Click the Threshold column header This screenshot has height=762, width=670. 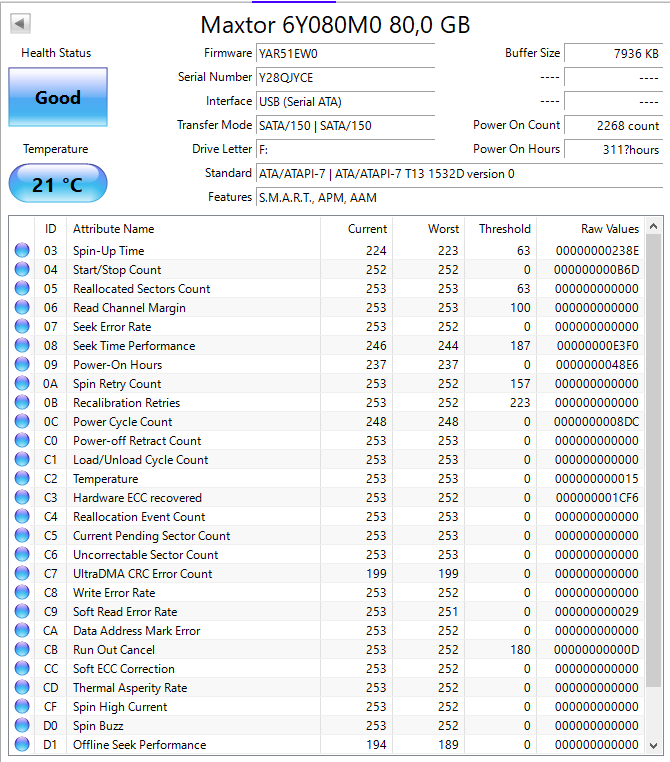click(504, 229)
